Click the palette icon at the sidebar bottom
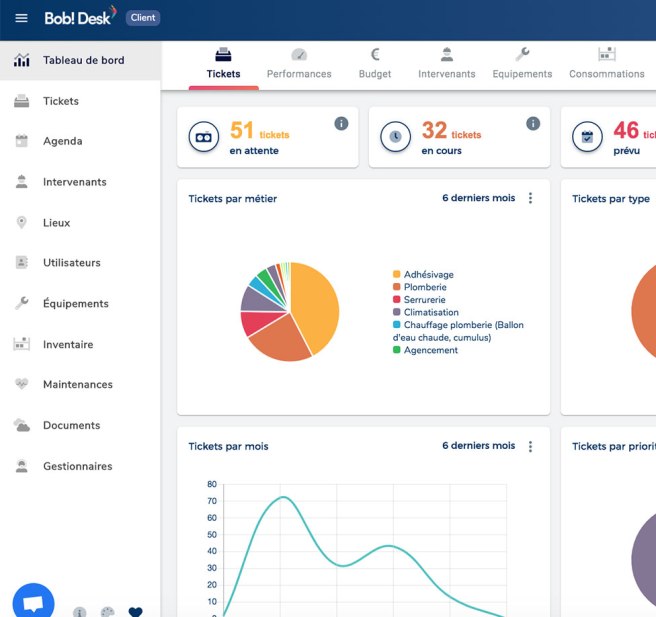 [108, 612]
